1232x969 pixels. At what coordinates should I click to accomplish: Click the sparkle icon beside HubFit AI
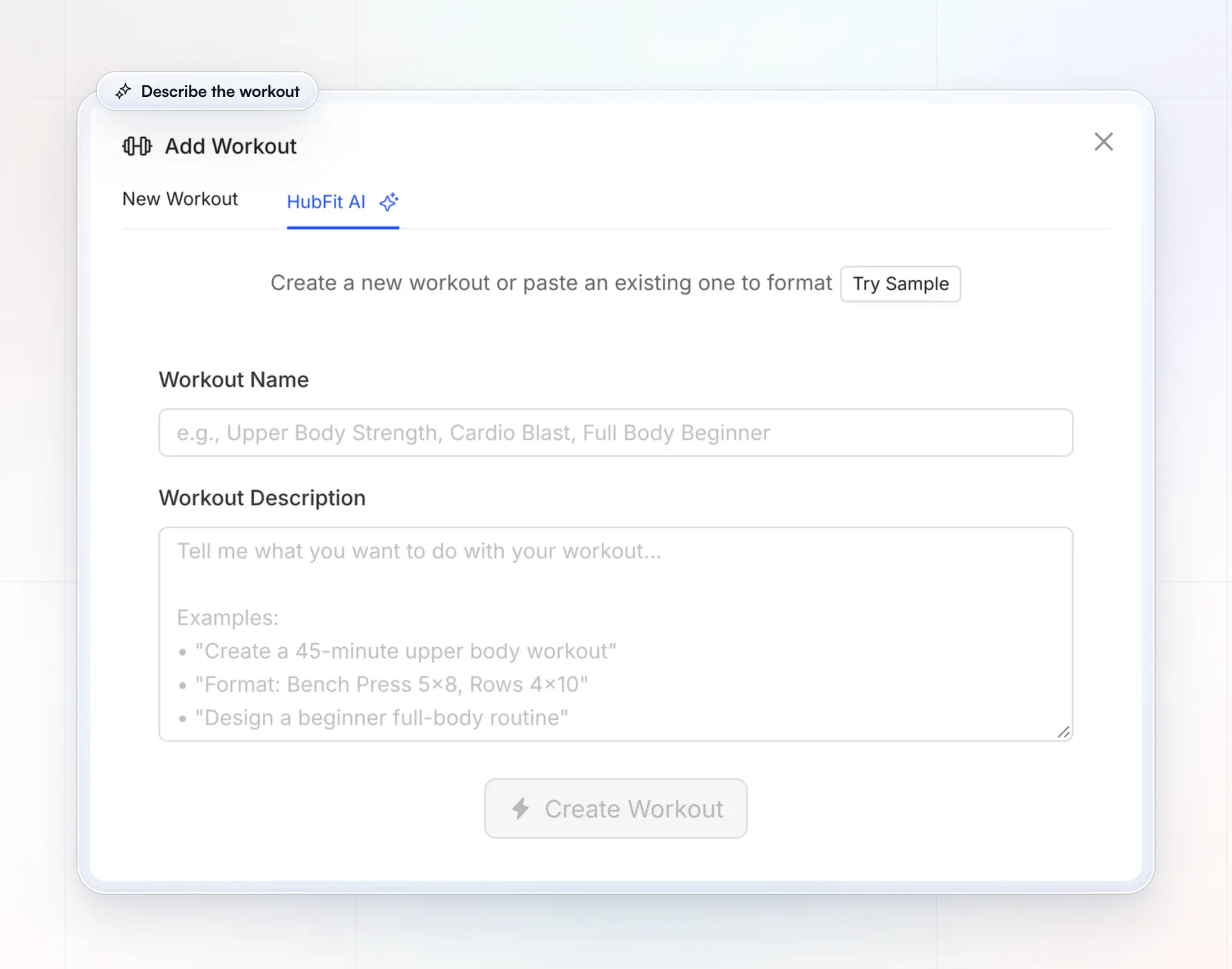pyautogui.click(x=389, y=202)
